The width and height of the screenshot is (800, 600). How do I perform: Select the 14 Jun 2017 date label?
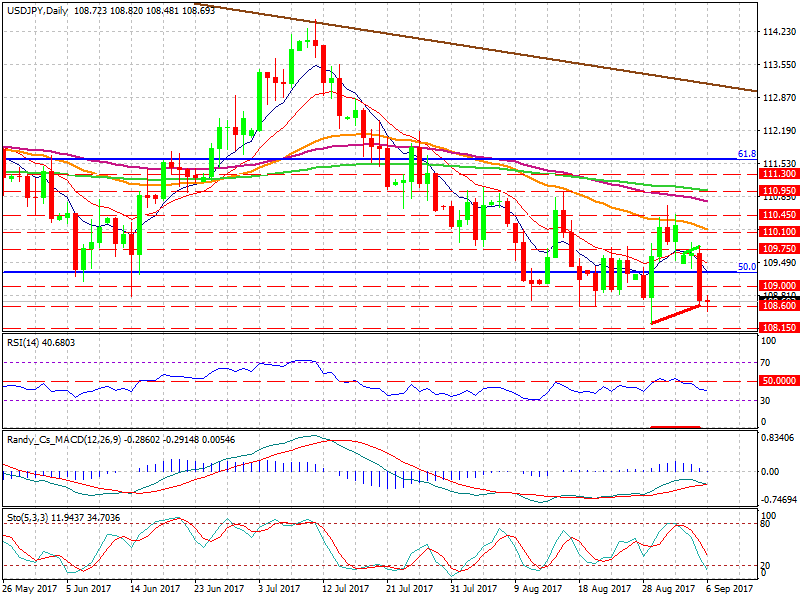click(x=155, y=589)
